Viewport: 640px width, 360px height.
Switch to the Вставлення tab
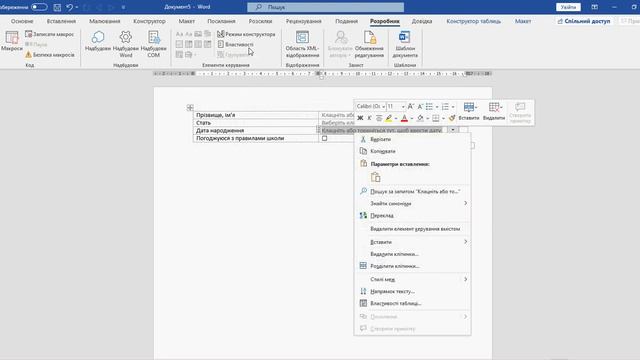61,21
